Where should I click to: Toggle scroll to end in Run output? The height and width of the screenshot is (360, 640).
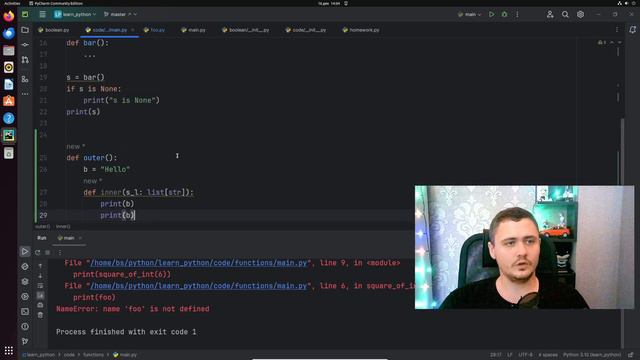point(40,295)
